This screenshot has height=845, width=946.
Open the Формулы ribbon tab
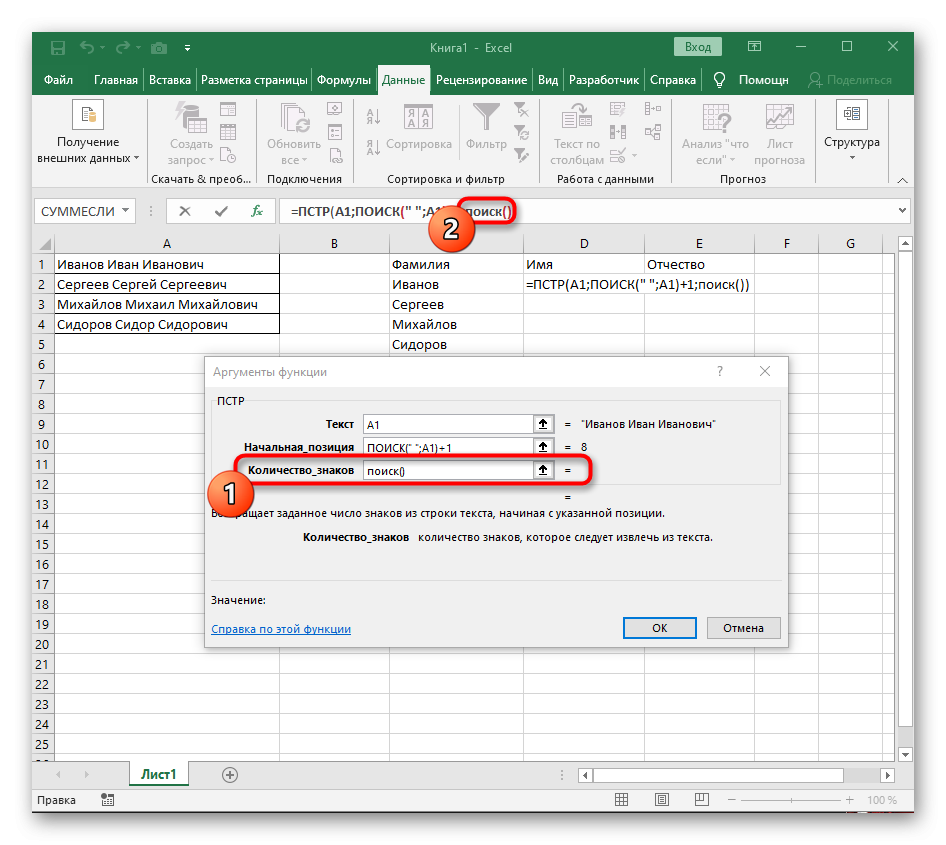(x=344, y=80)
